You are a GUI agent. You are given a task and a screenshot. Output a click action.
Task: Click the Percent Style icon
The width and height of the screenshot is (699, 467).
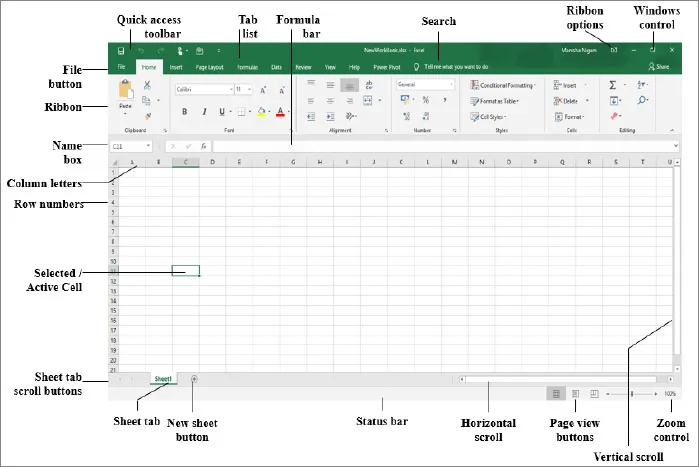pos(426,101)
